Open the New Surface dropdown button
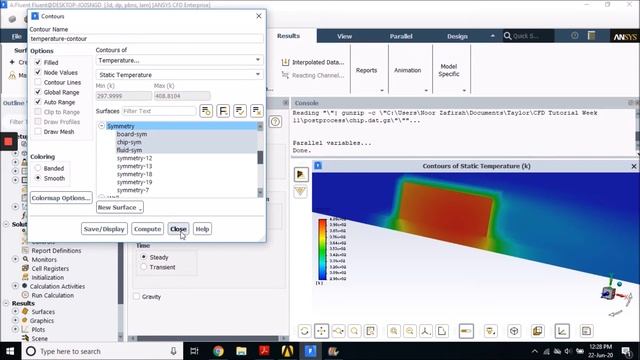The width and height of the screenshot is (640, 360). [x=120, y=207]
